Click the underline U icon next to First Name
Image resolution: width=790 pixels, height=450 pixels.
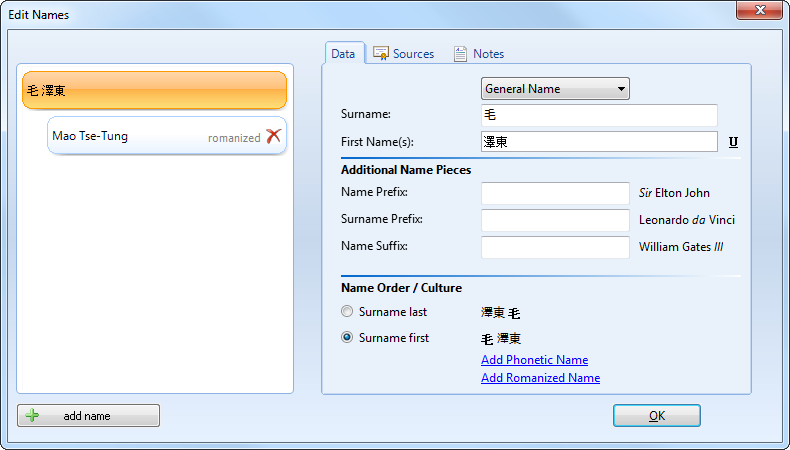point(733,142)
